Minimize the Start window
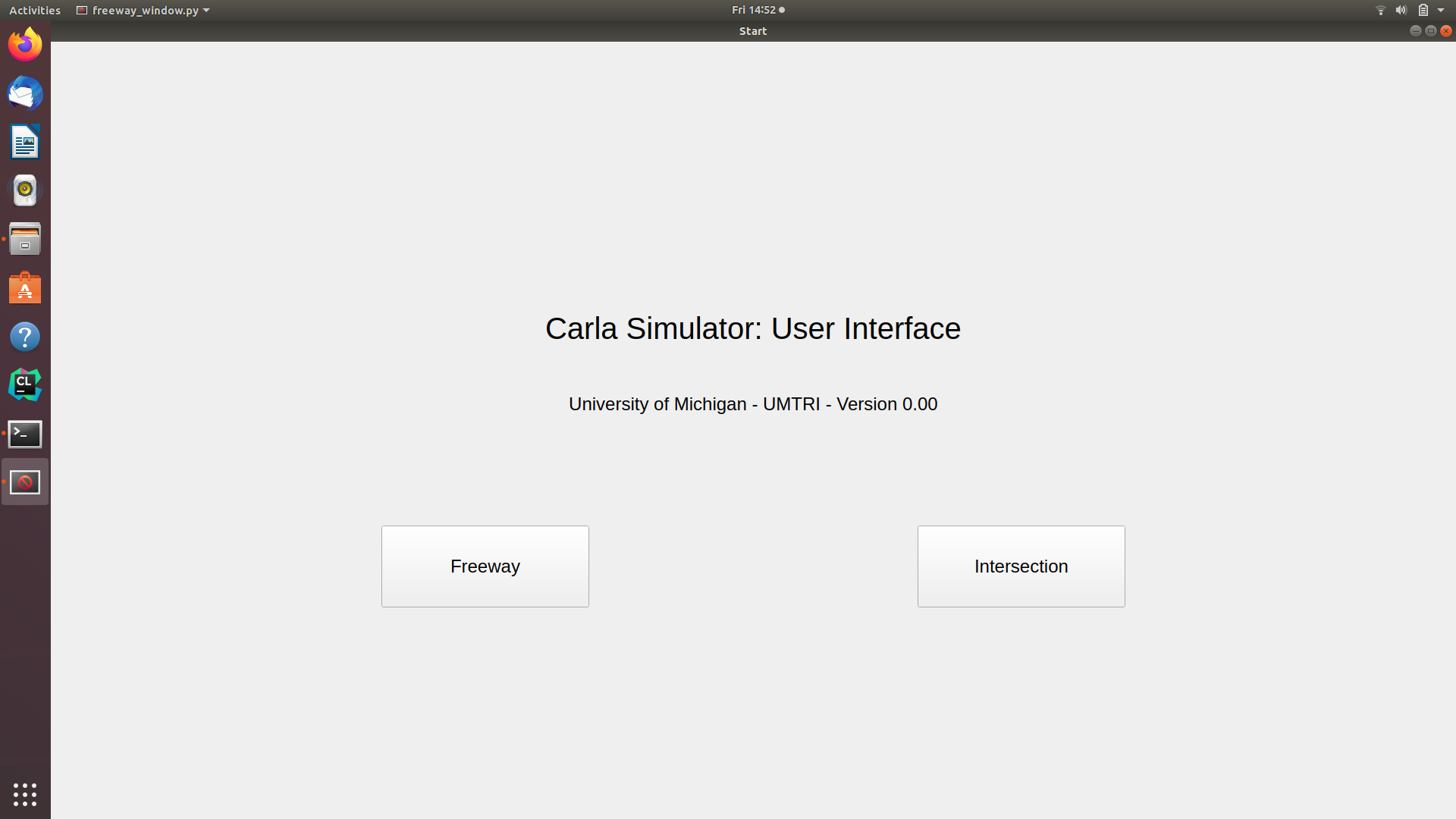The width and height of the screenshot is (1456, 819). click(x=1415, y=31)
